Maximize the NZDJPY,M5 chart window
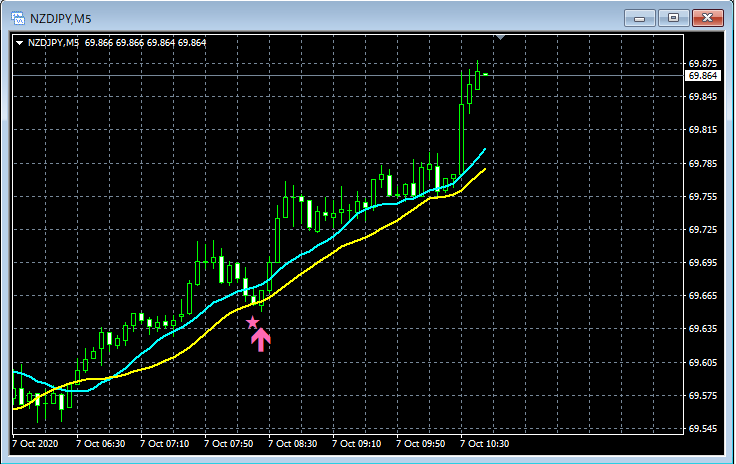 pyautogui.click(x=673, y=18)
